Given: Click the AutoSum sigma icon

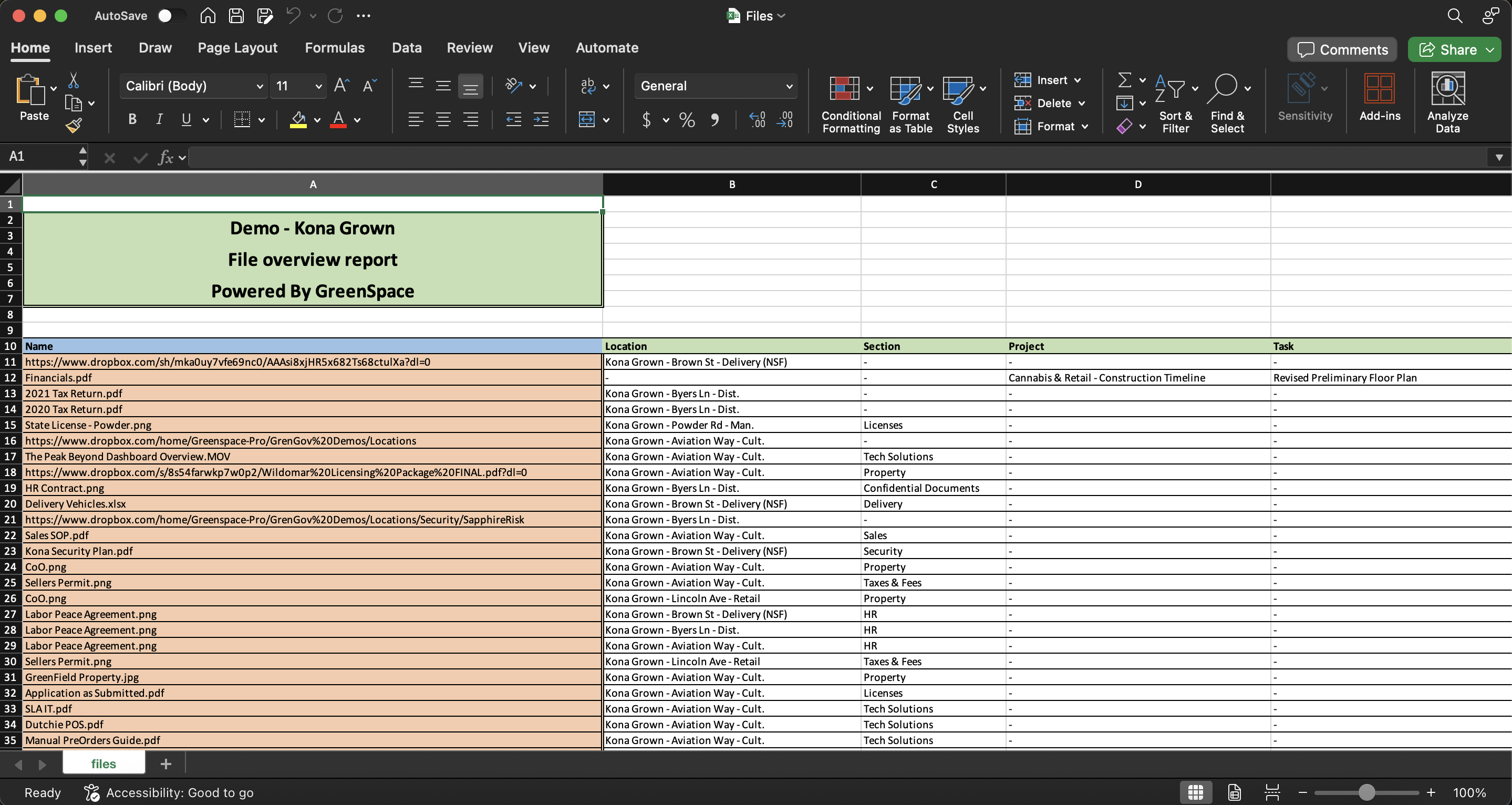Looking at the screenshot, I should click(1124, 80).
